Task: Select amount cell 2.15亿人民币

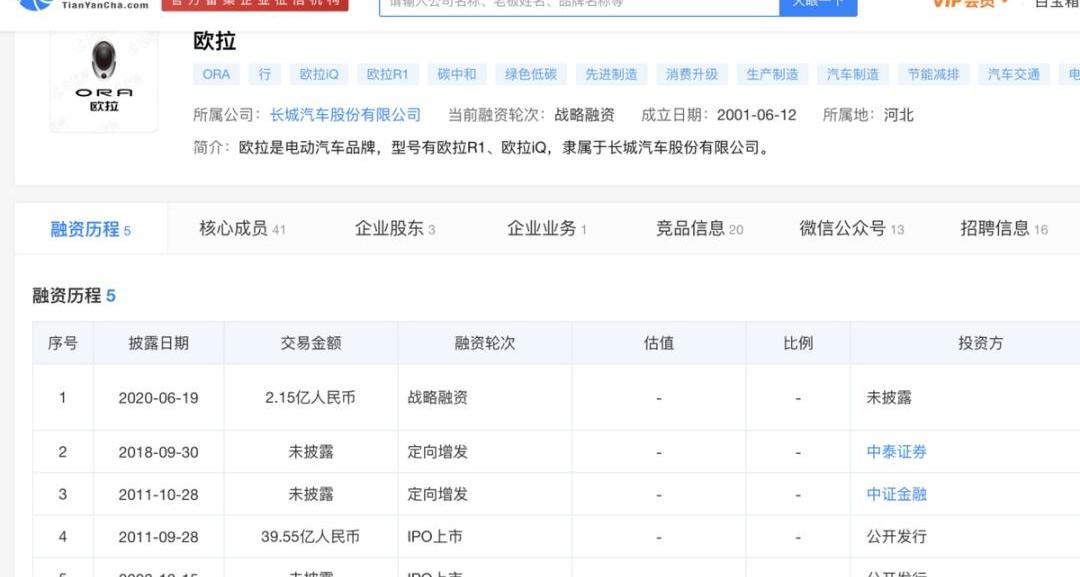Action: [311, 398]
